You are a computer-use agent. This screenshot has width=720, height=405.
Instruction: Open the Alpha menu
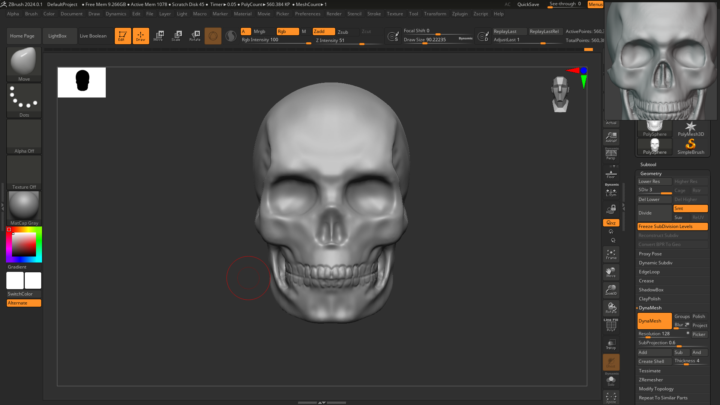(13, 14)
